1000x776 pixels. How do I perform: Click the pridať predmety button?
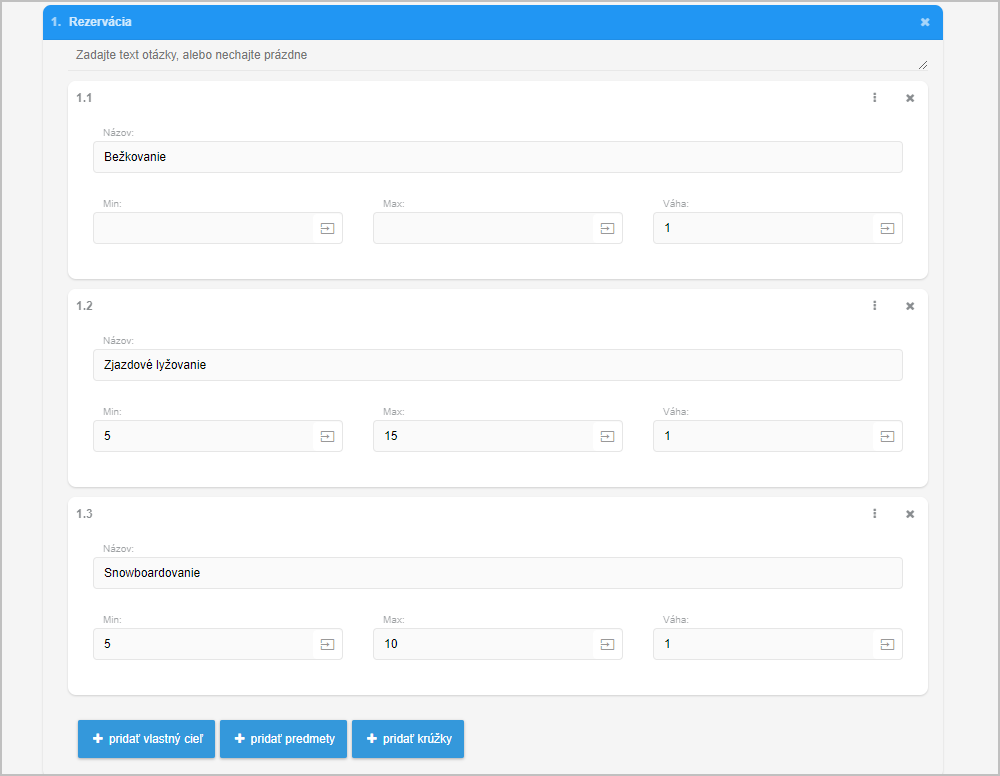click(283, 739)
